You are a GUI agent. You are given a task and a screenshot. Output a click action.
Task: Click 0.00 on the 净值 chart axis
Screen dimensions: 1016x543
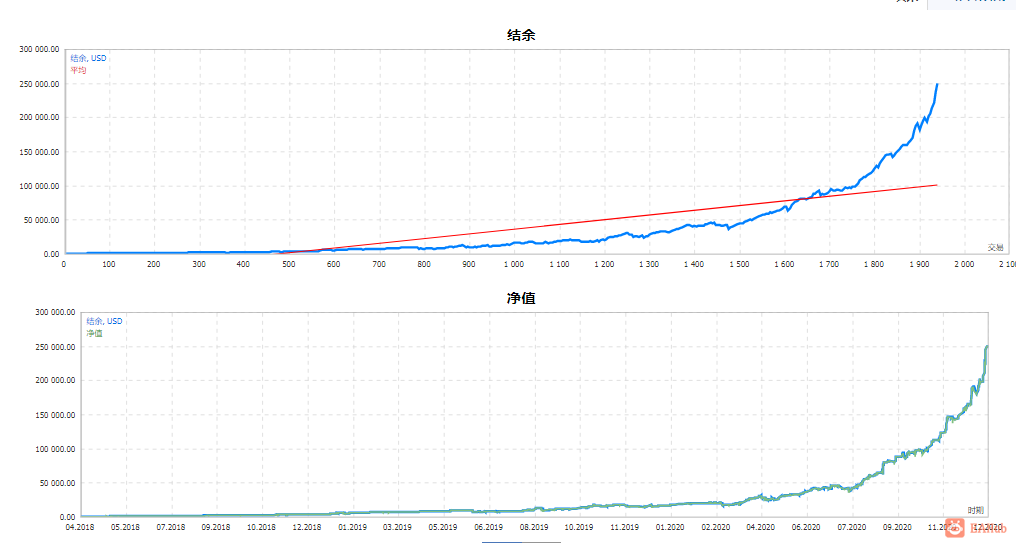[67, 517]
